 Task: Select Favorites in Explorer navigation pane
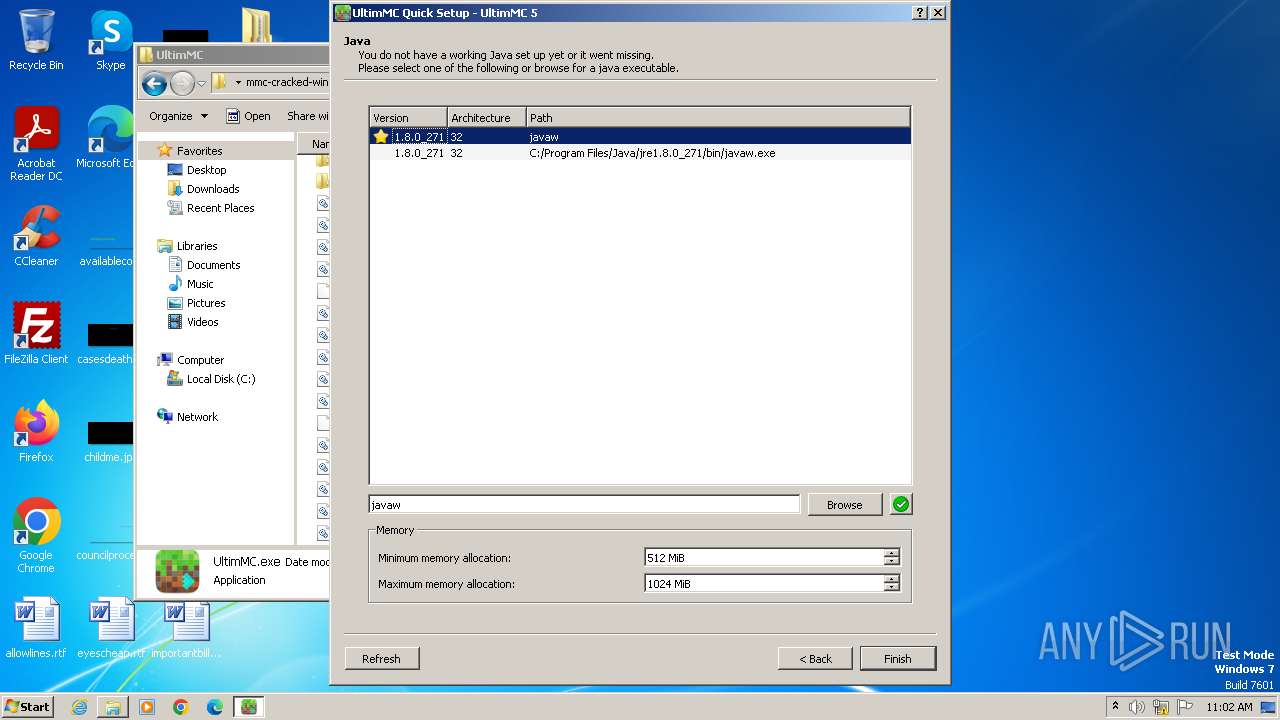point(199,151)
